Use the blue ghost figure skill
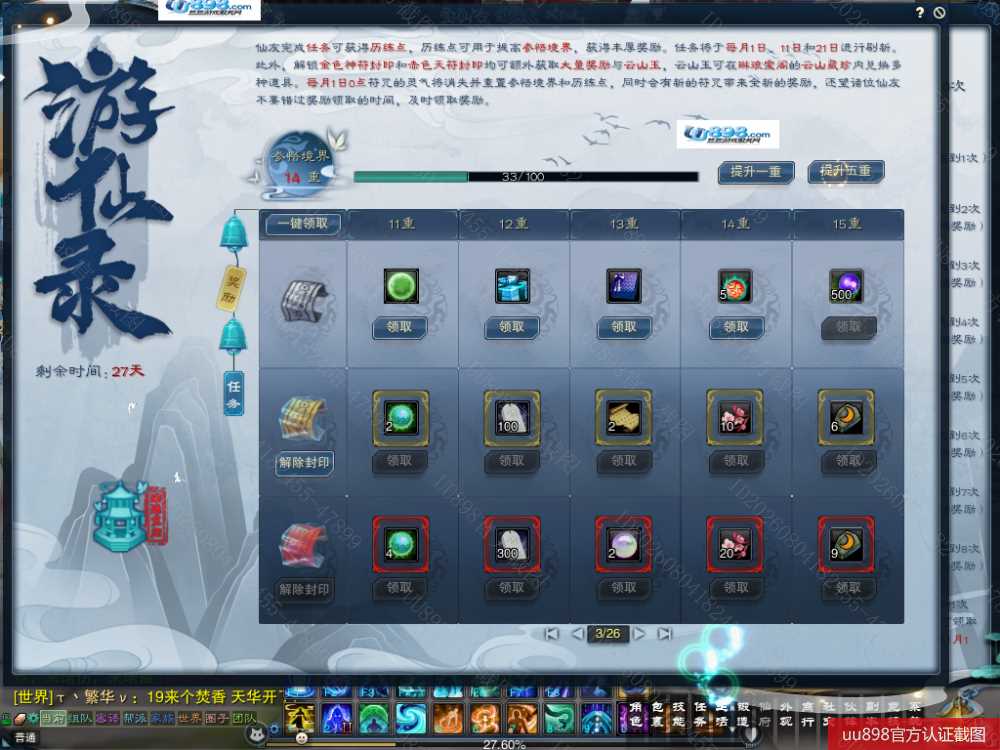1000x750 pixels. (x=337, y=719)
